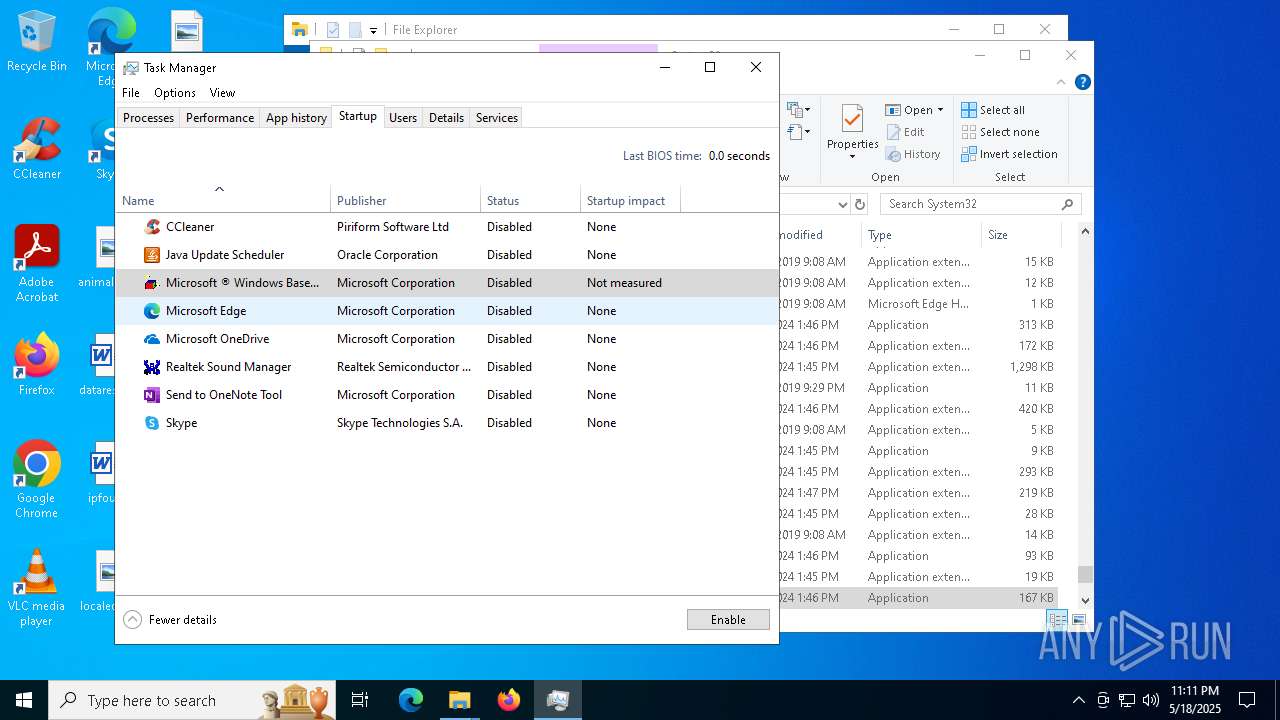Click the Task View icon in the taskbar
1280x720 pixels.
pos(360,700)
